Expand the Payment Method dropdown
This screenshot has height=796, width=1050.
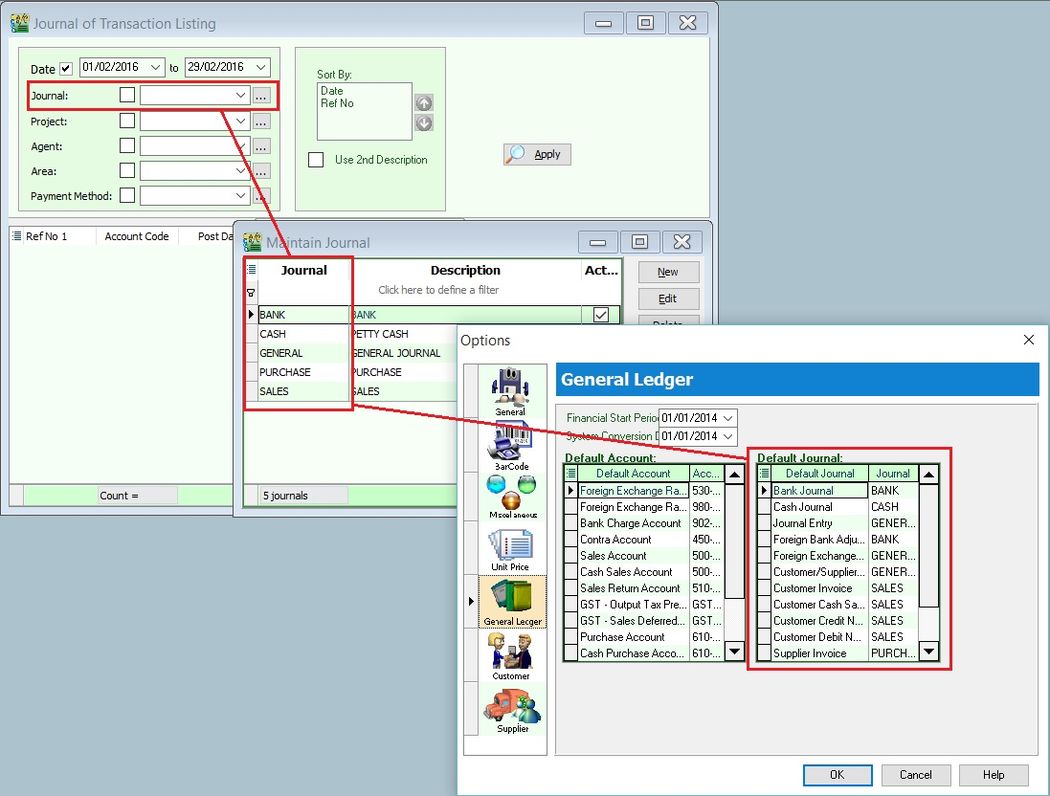240,196
